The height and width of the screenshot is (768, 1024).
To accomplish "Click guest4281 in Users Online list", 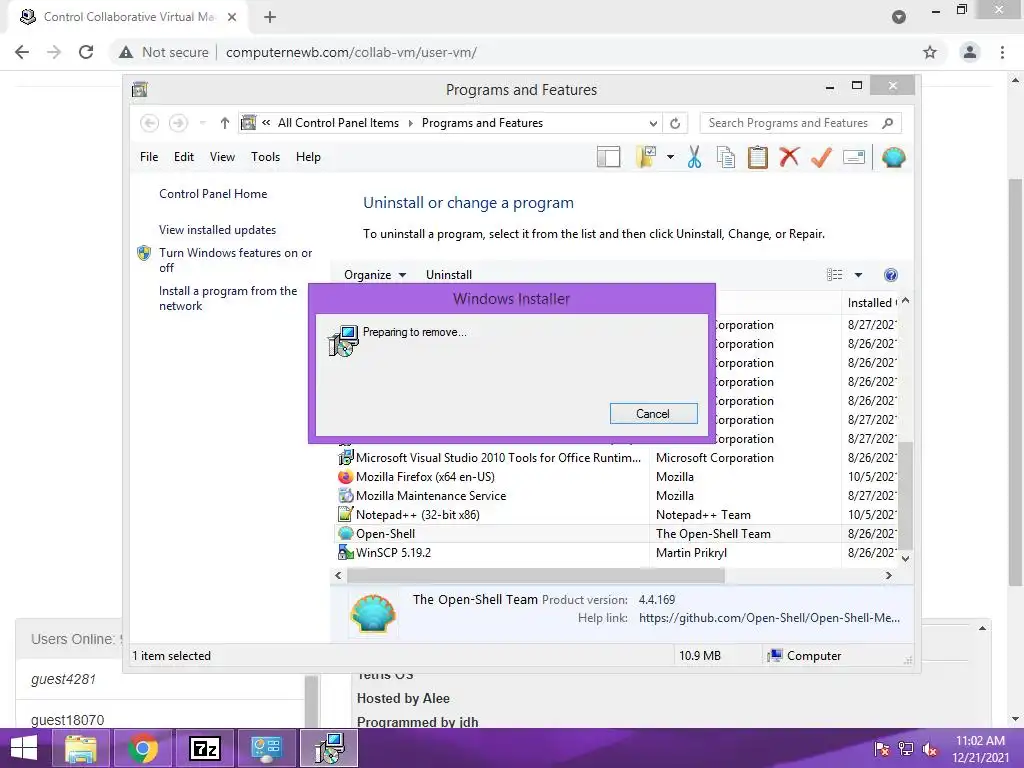I will 63,679.
